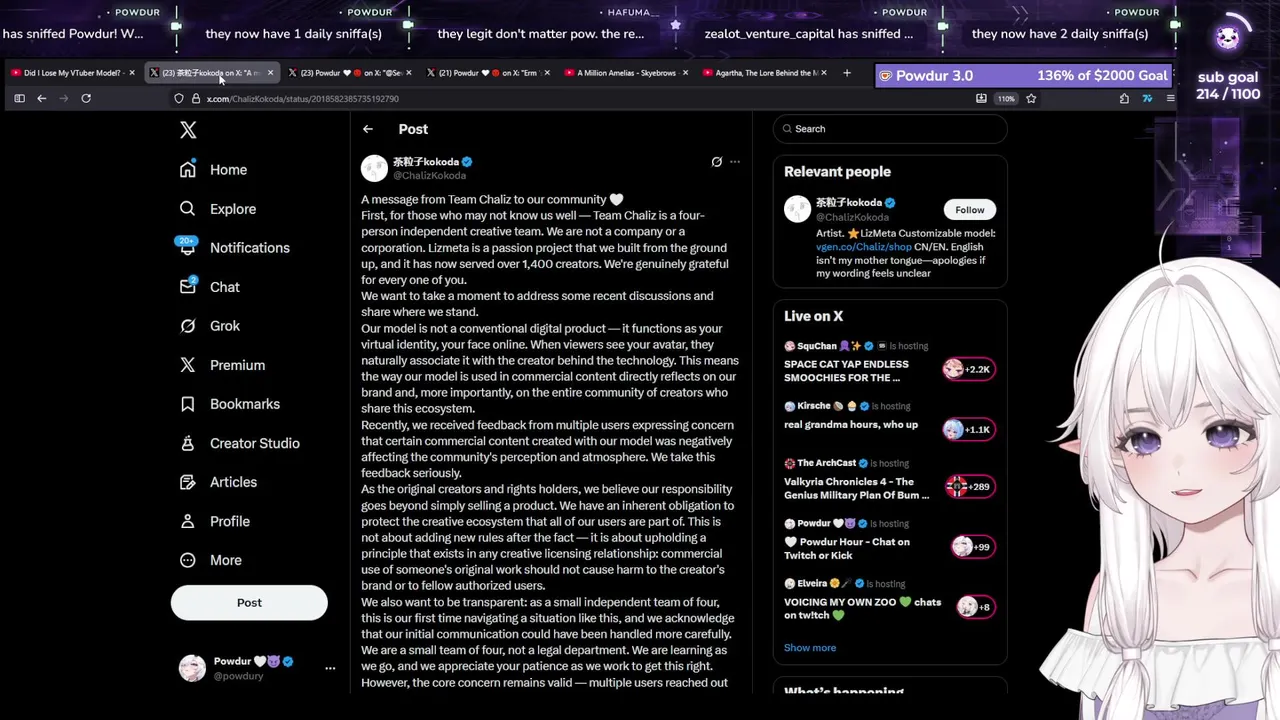Screen dimensions: 1280x720
Task: Close the 茶粒子kokoda on X tab
Action: (270, 73)
